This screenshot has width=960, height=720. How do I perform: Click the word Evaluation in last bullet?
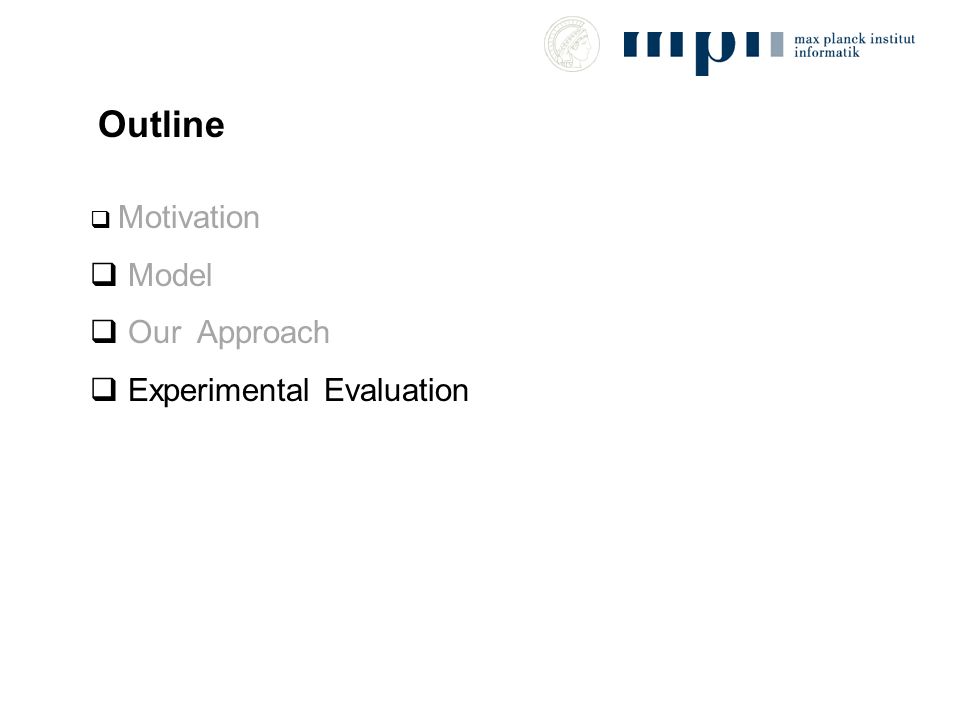396,391
